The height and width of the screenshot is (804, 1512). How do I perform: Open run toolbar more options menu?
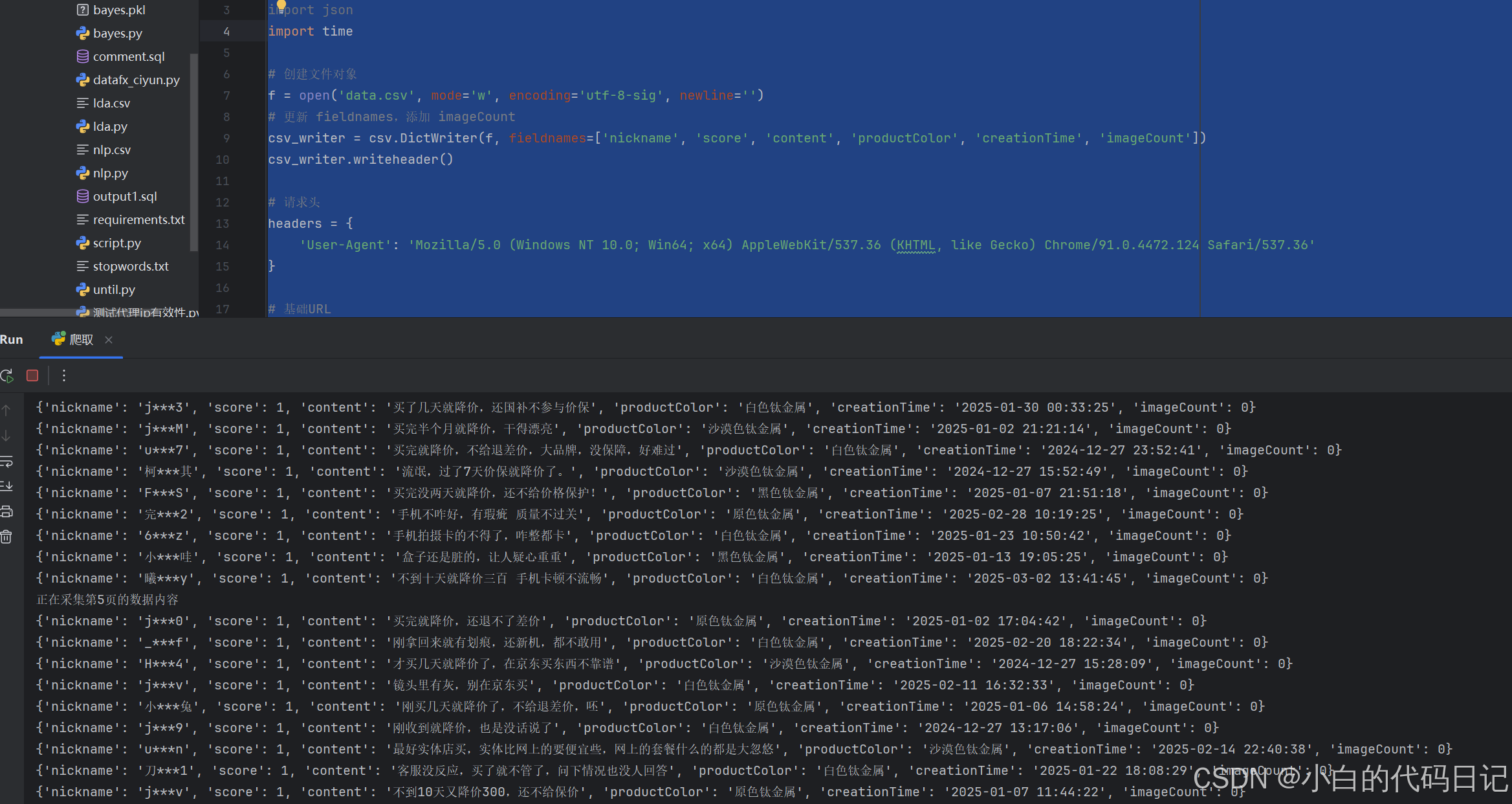[63, 375]
